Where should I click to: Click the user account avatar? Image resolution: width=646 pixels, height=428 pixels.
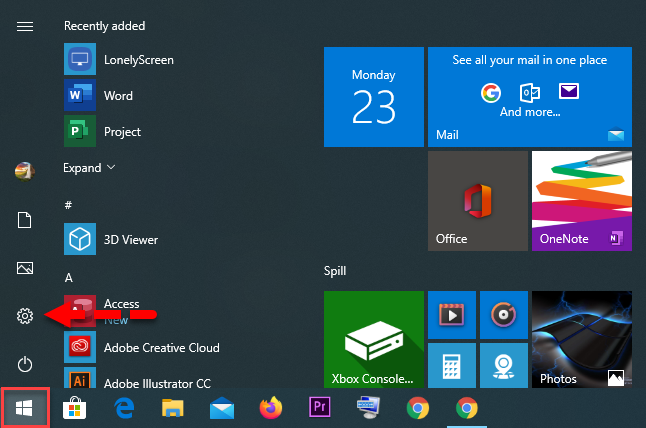click(x=25, y=171)
